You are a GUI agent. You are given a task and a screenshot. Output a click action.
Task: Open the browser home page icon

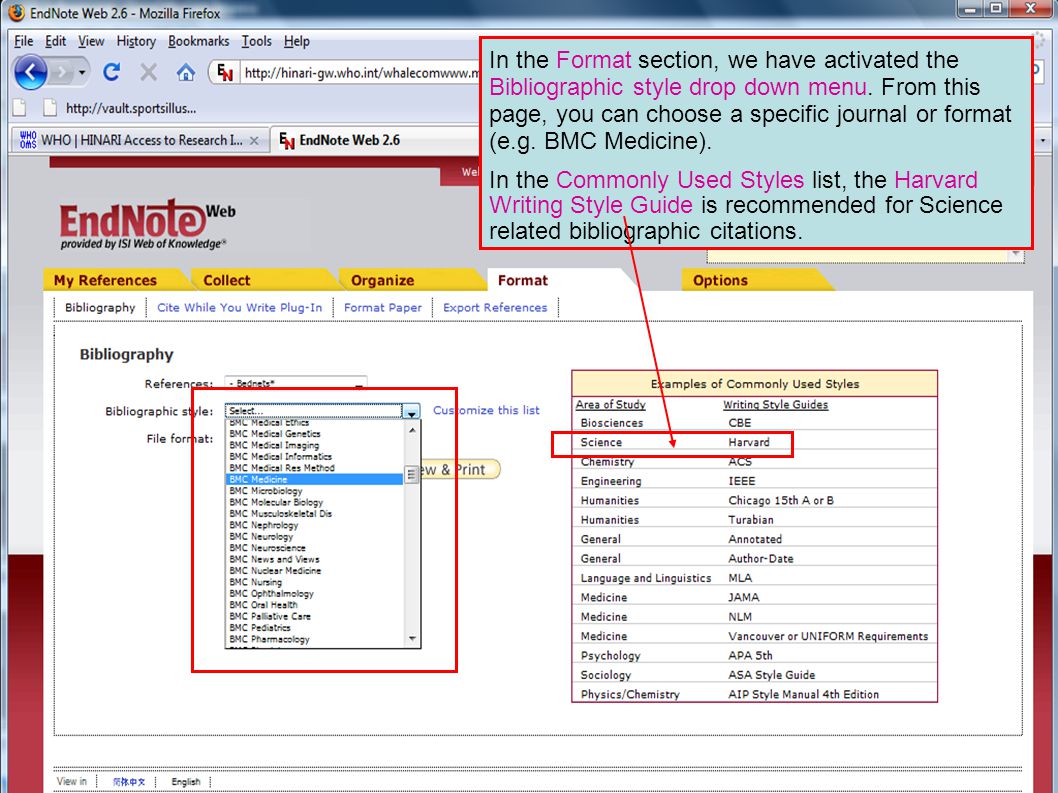coord(186,72)
